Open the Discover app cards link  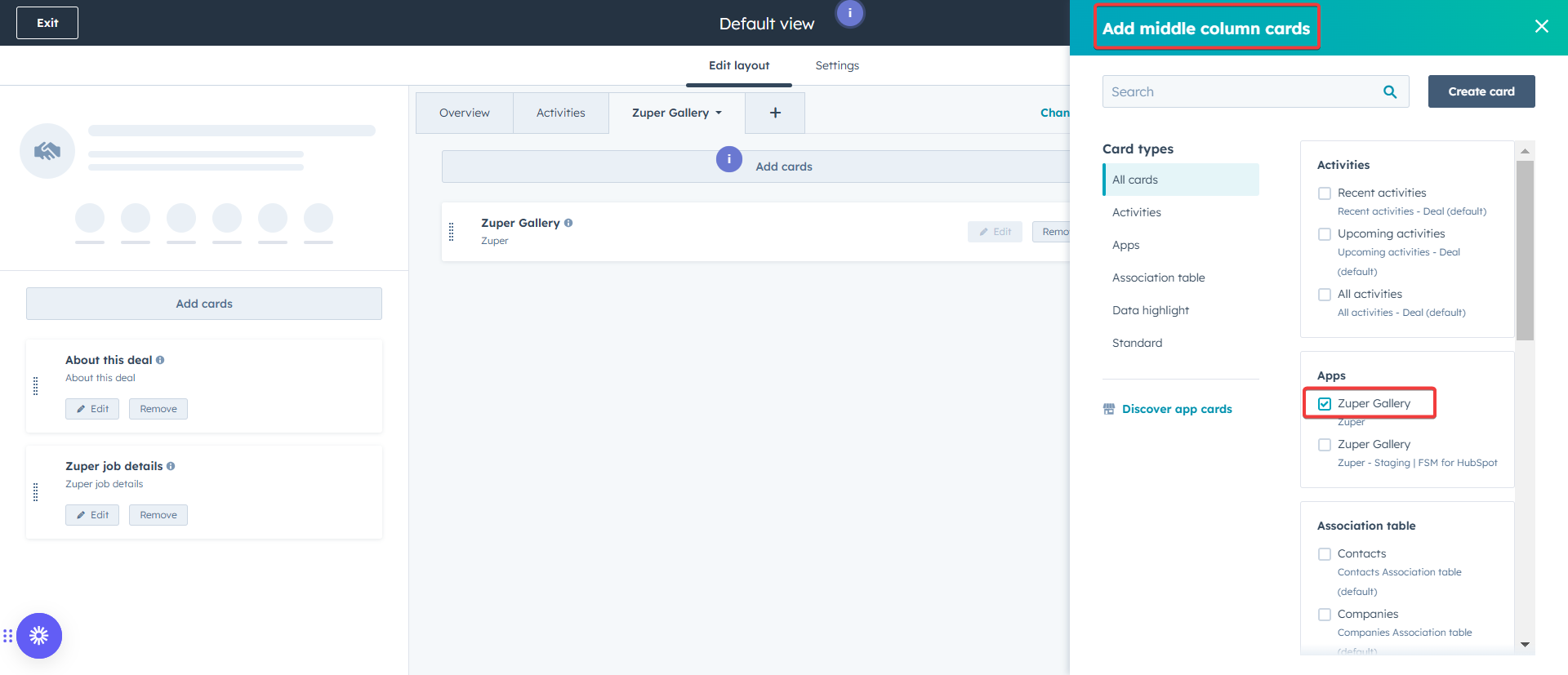point(1177,409)
